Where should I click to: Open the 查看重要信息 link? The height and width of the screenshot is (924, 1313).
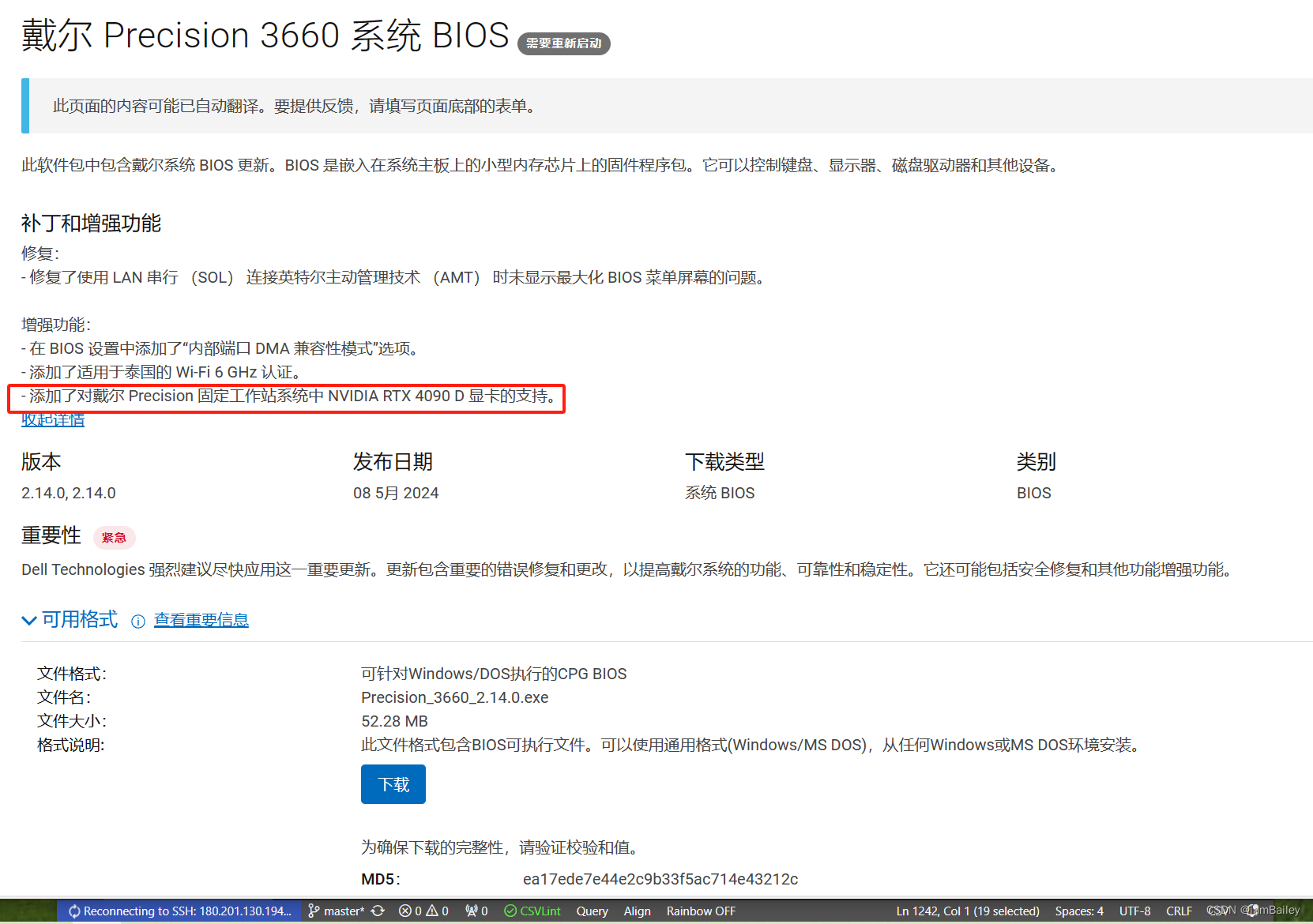pyautogui.click(x=201, y=620)
